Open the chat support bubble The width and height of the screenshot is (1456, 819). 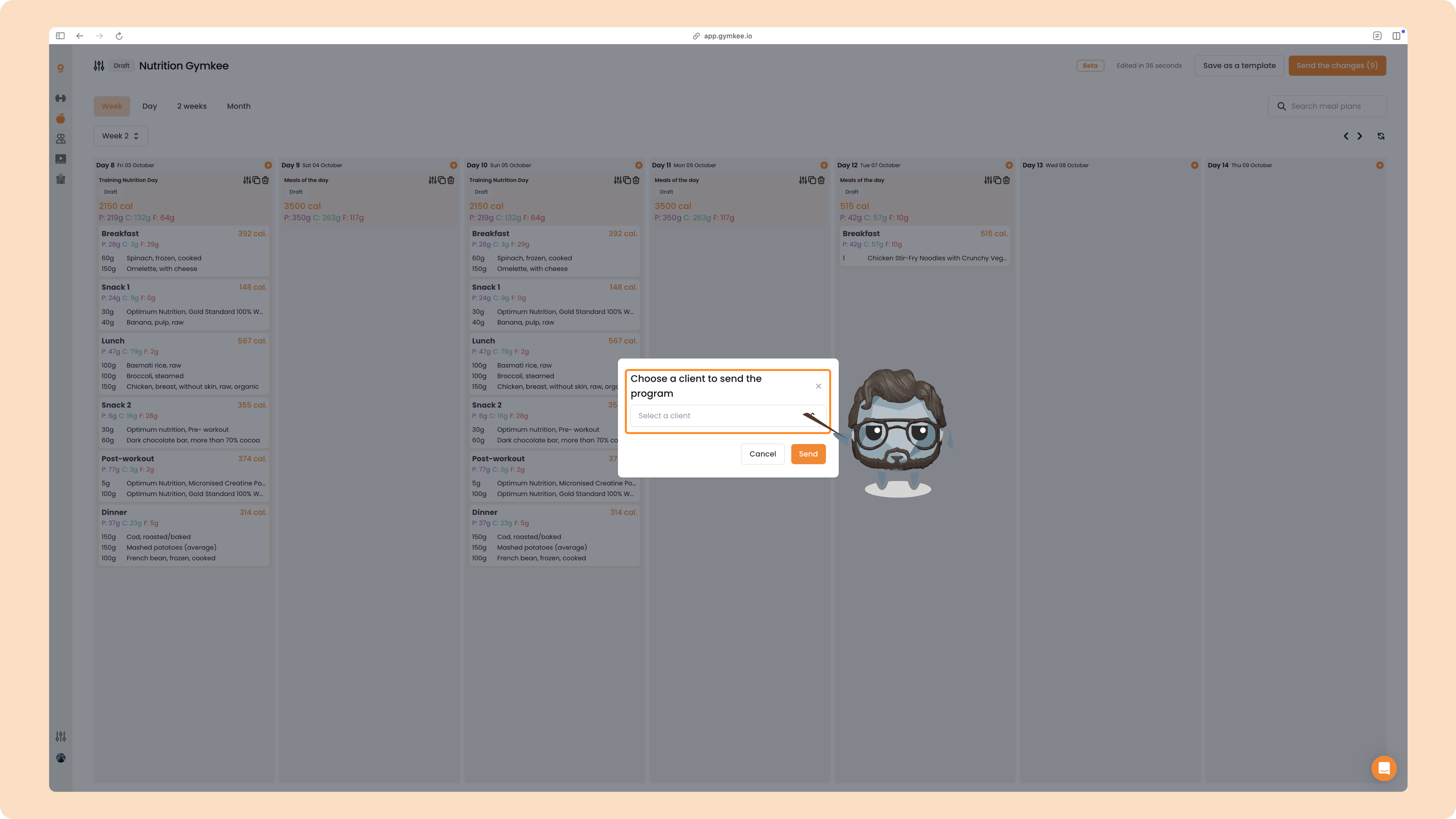coord(1384,768)
